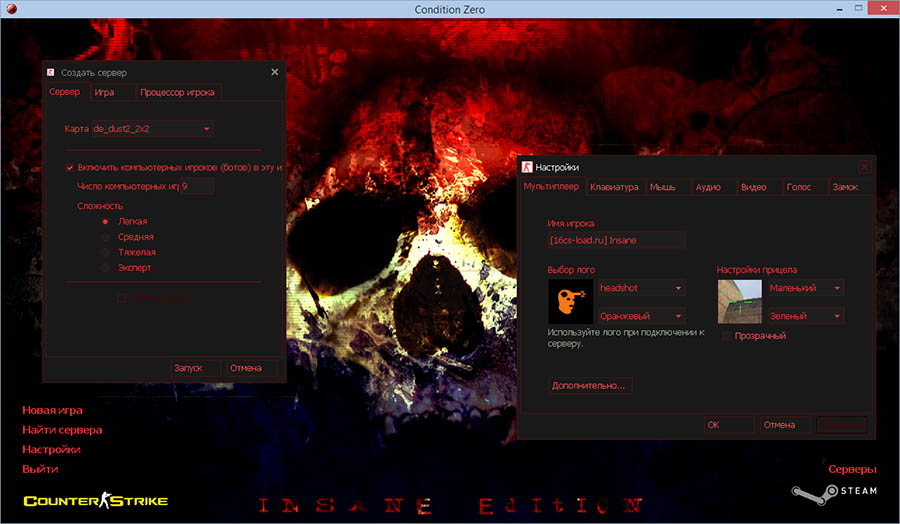This screenshot has width=900, height=524.
Task: Click the Найти сервера menu link
Action: 62,429
